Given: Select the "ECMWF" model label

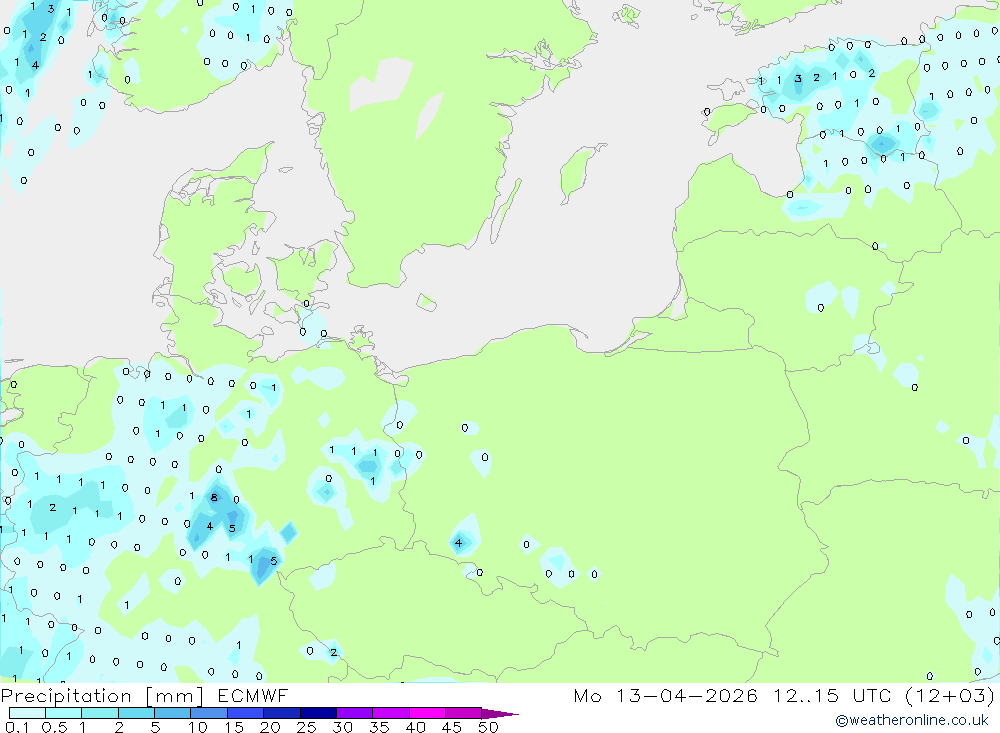Looking at the screenshot, I should (x=253, y=695).
